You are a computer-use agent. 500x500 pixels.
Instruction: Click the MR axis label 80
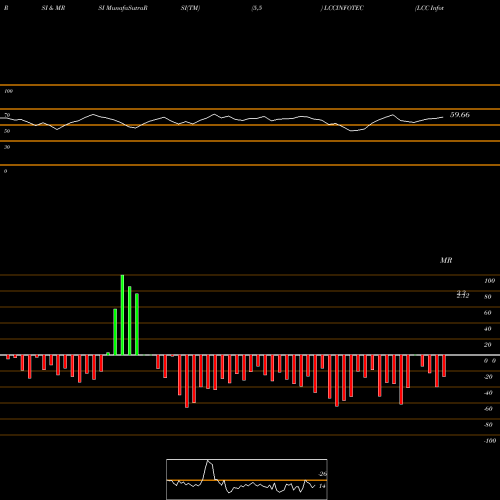pos(488,297)
